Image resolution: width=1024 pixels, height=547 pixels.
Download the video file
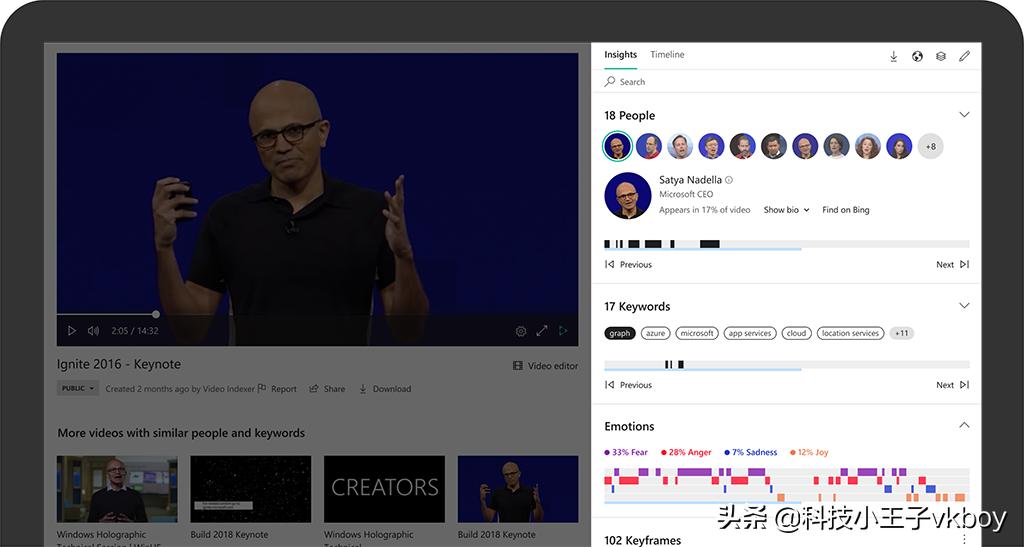(x=385, y=389)
